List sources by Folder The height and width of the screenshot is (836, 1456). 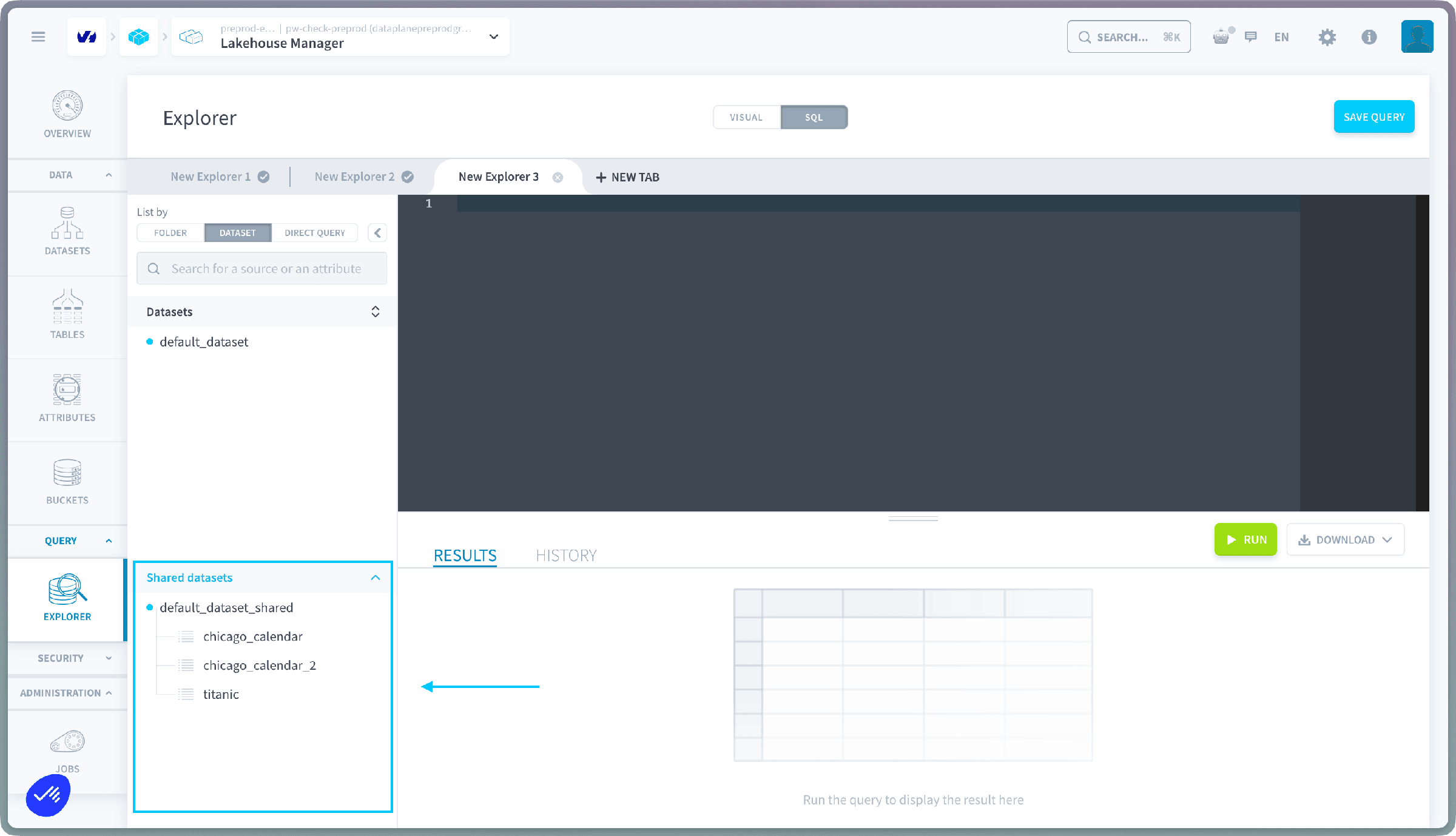click(170, 233)
